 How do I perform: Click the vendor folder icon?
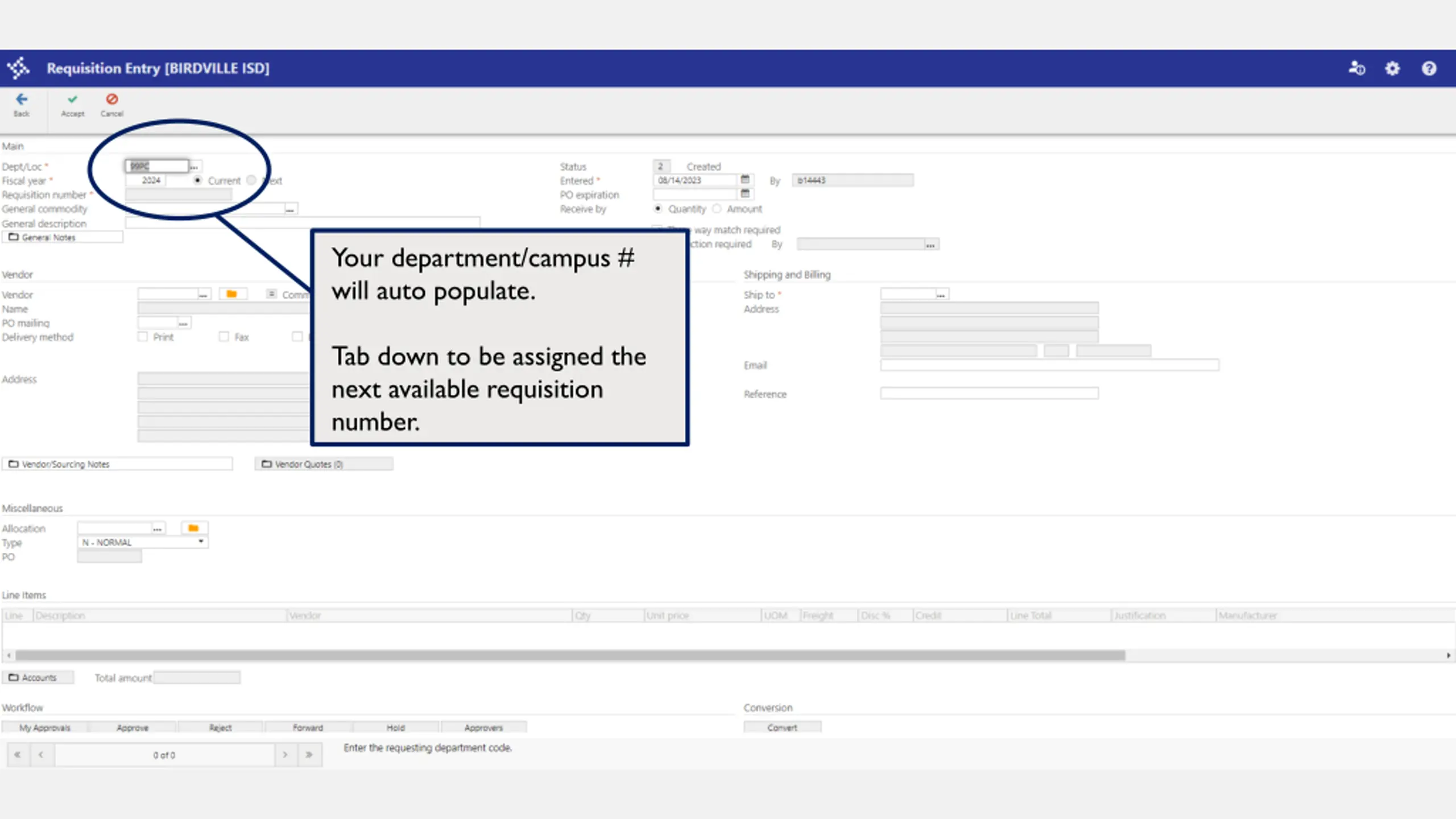[x=231, y=294]
